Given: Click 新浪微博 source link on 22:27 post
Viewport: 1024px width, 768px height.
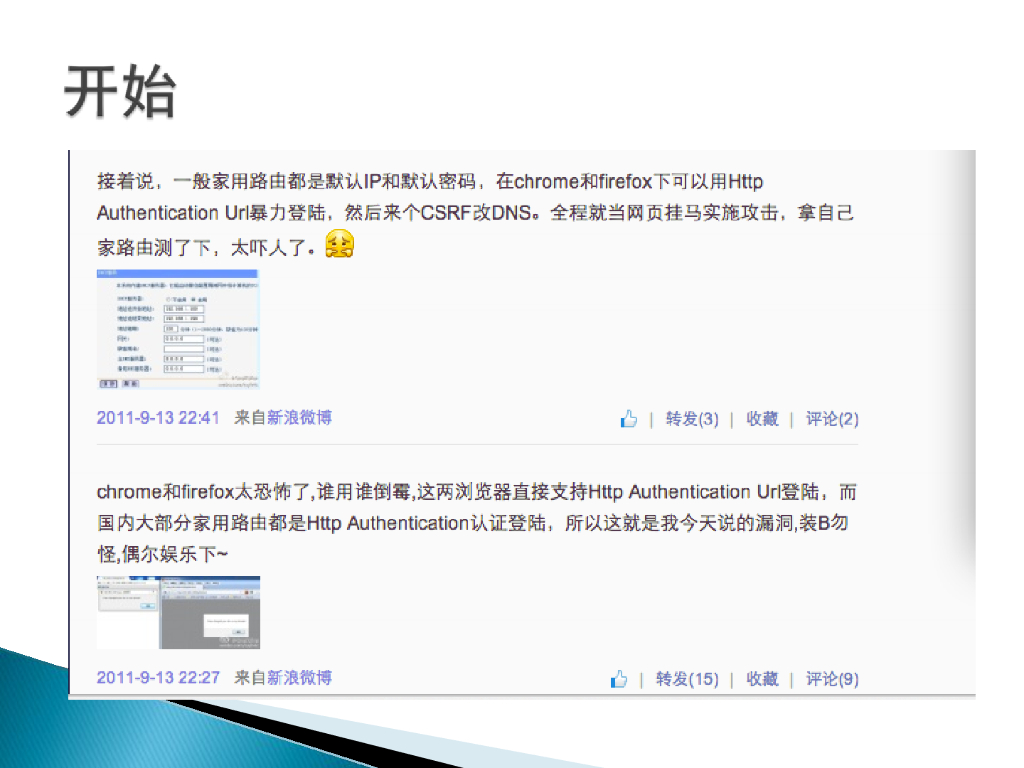Looking at the screenshot, I should point(299,678).
